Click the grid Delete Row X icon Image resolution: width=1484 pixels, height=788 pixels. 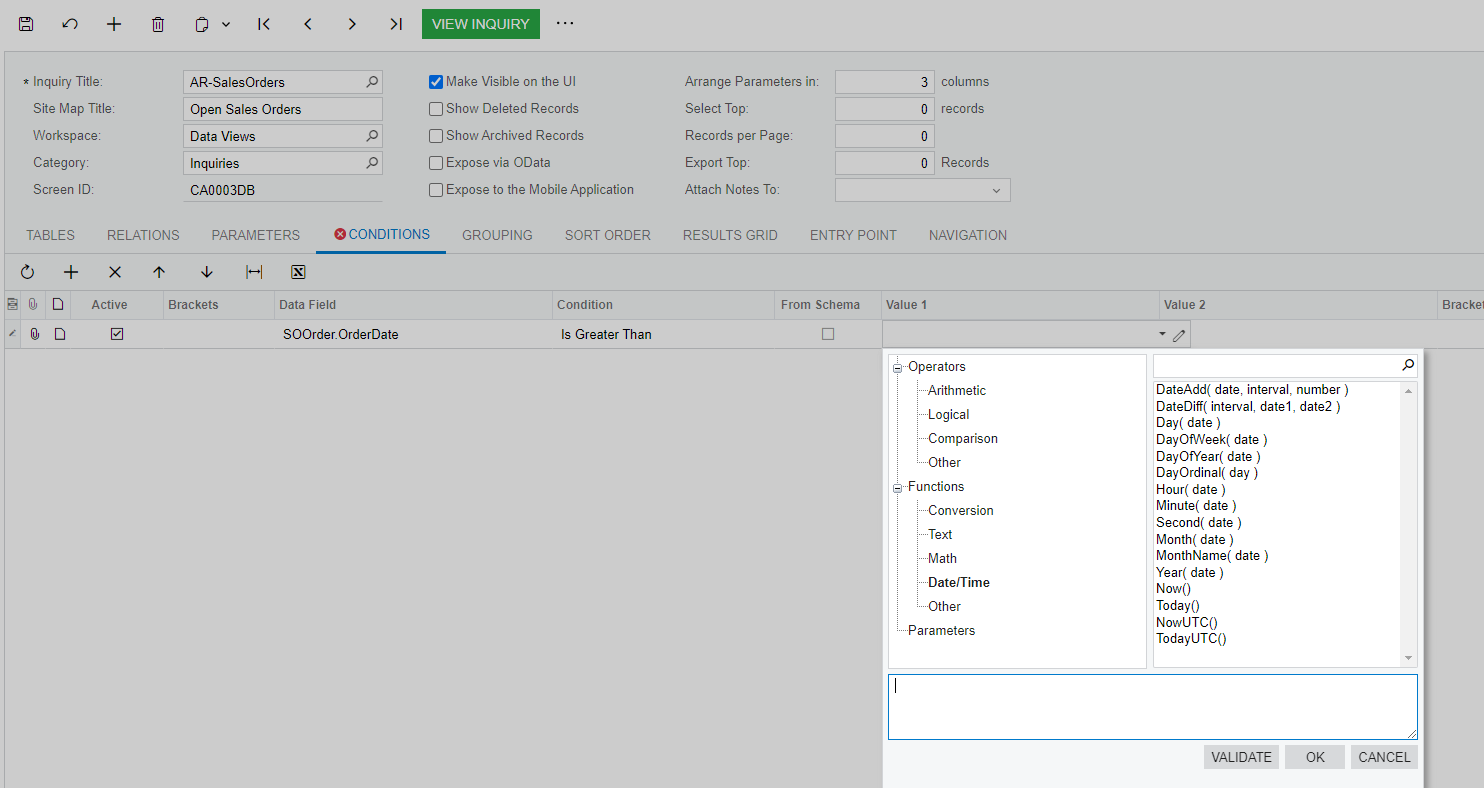[x=115, y=272]
